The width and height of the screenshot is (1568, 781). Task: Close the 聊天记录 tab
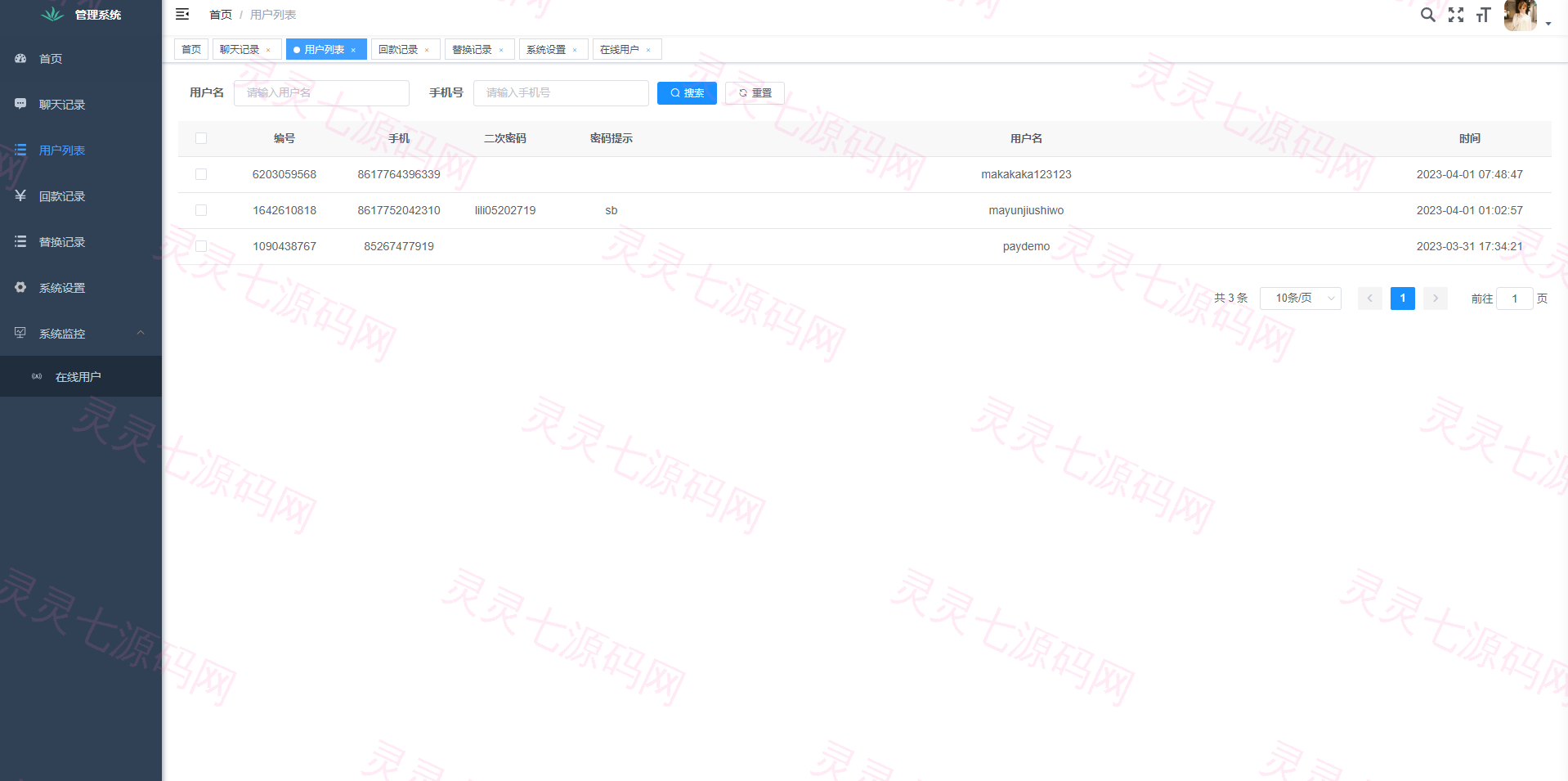pyautogui.click(x=268, y=51)
